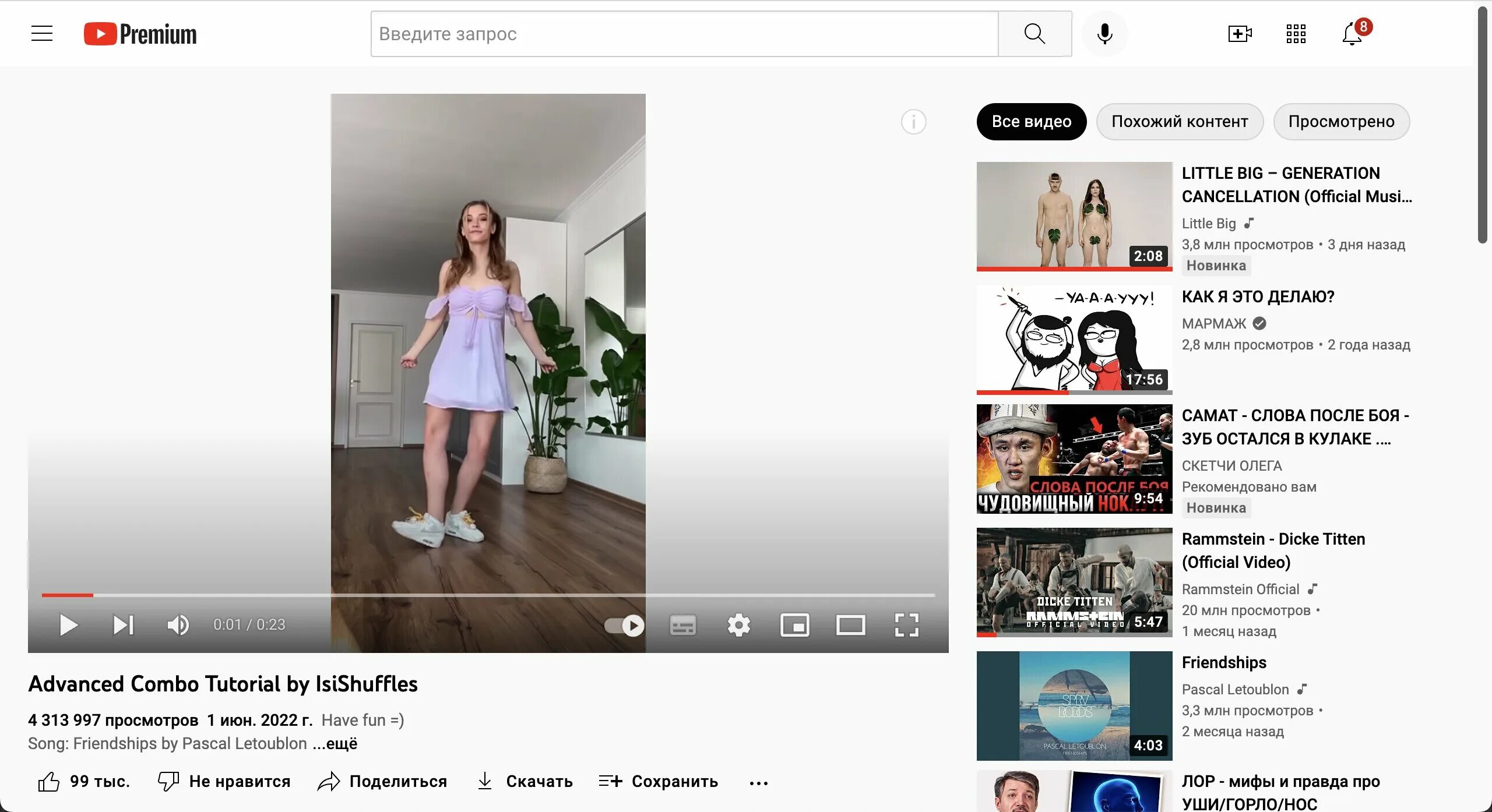
Task: Open САМАТ СЛОВА ПОСЛЕ БОЯ thumbnail
Action: [x=1074, y=459]
